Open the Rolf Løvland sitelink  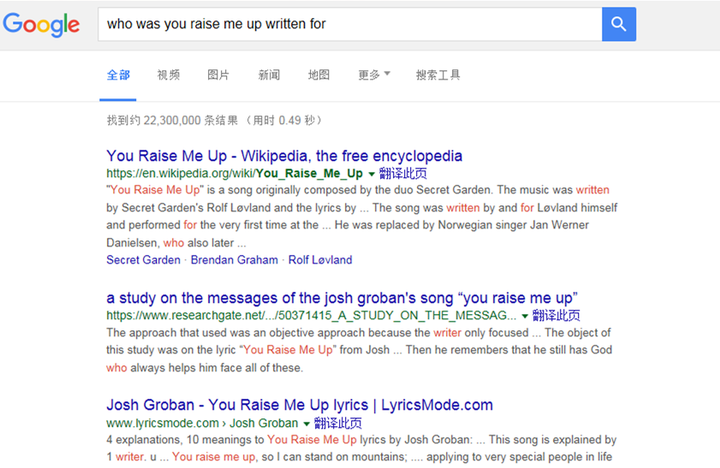[320, 260]
